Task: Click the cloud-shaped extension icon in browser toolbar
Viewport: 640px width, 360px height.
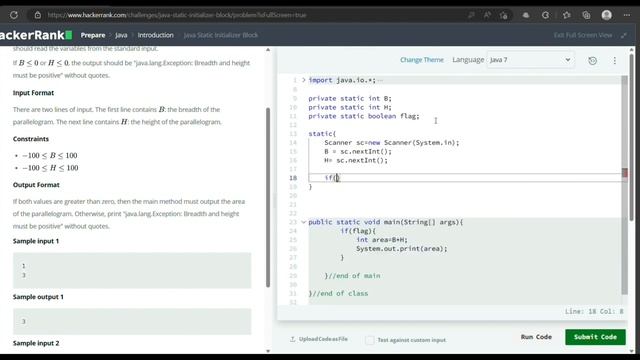Action: point(526,15)
